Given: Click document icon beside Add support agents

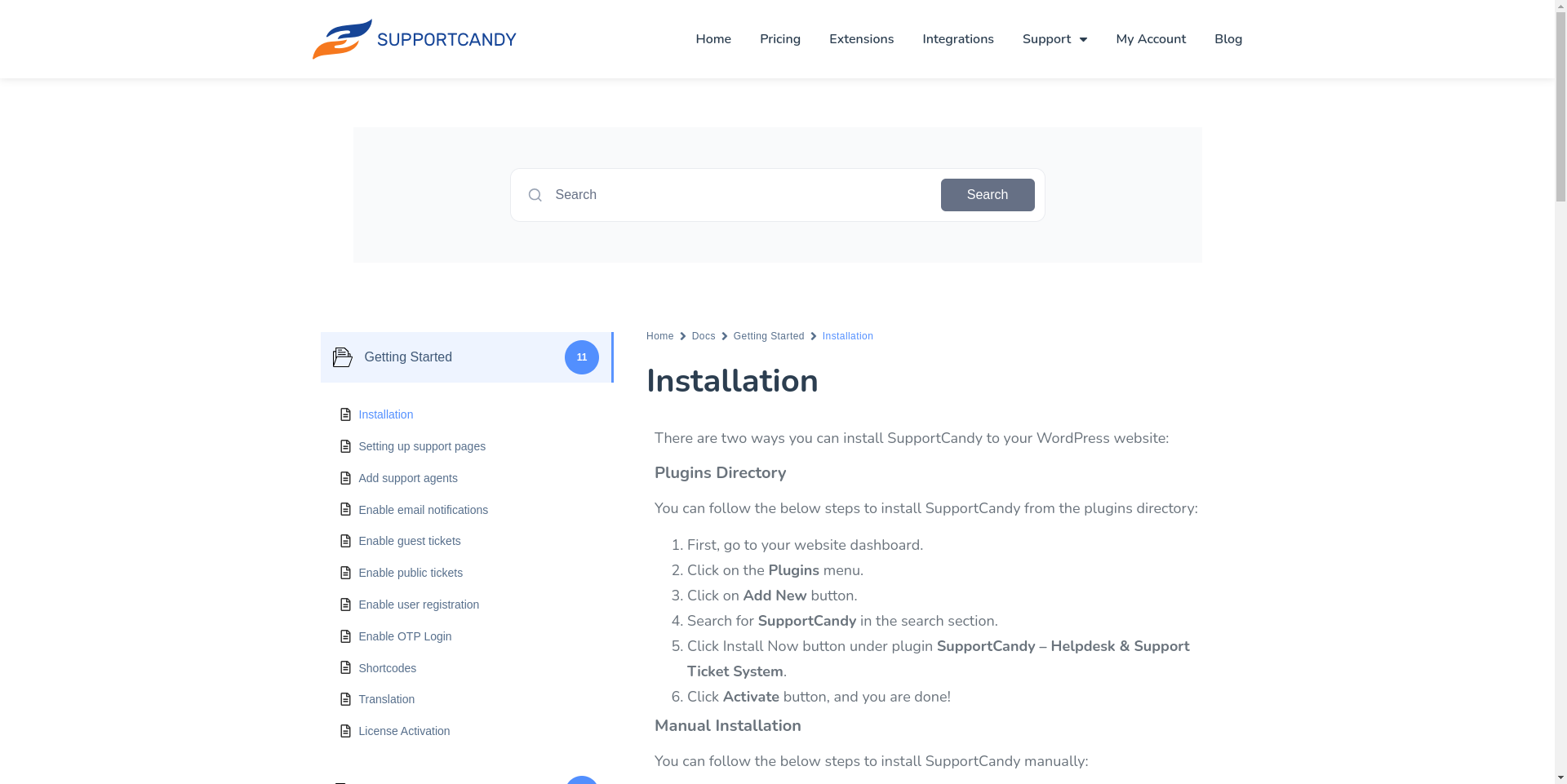Looking at the screenshot, I should 345,478.
